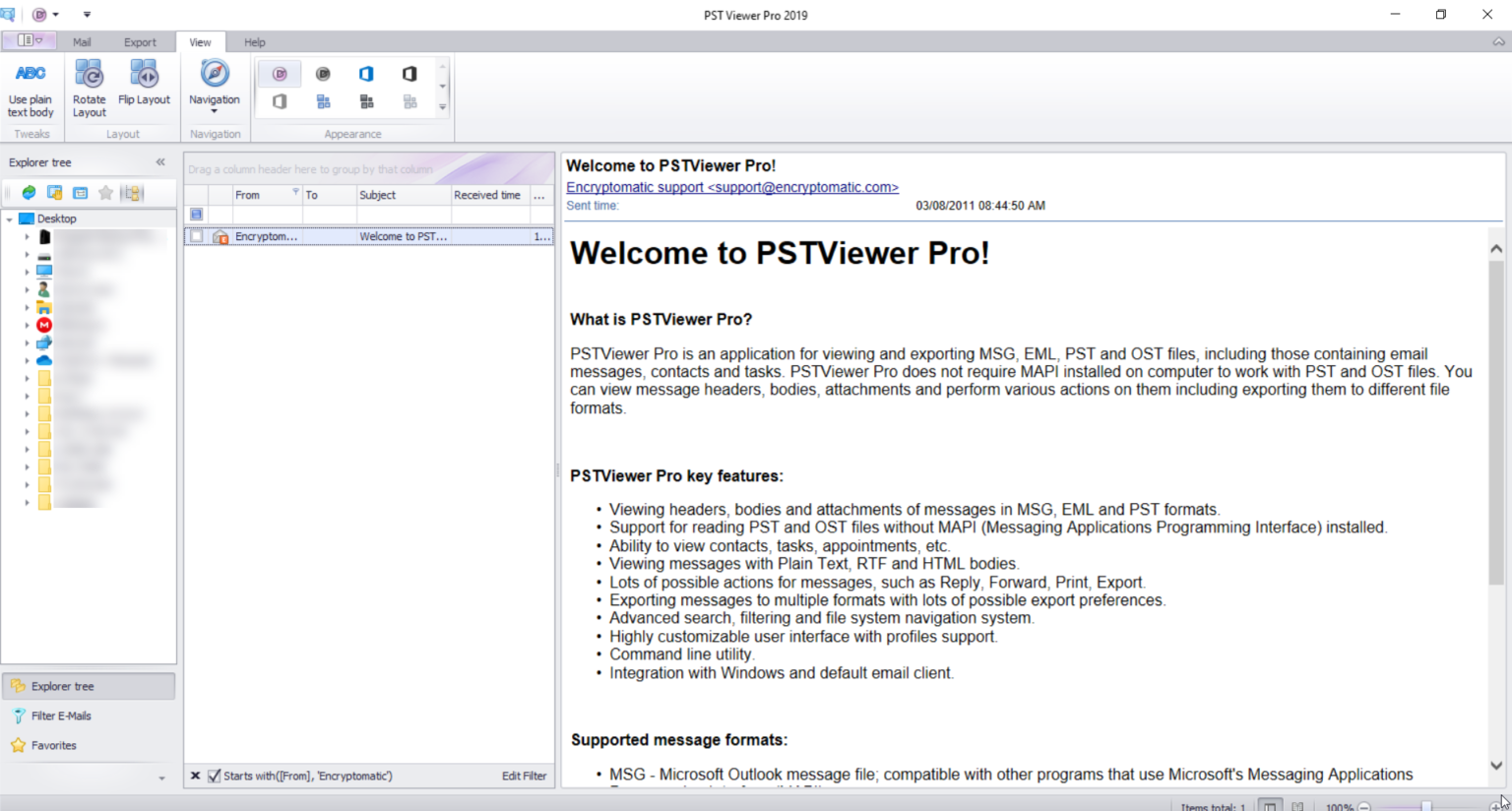Image resolution: width=1512 pixels, height=811 pixels.
Task: Click the refresh icon above the Explorer tree
Action: coord(29,193)
